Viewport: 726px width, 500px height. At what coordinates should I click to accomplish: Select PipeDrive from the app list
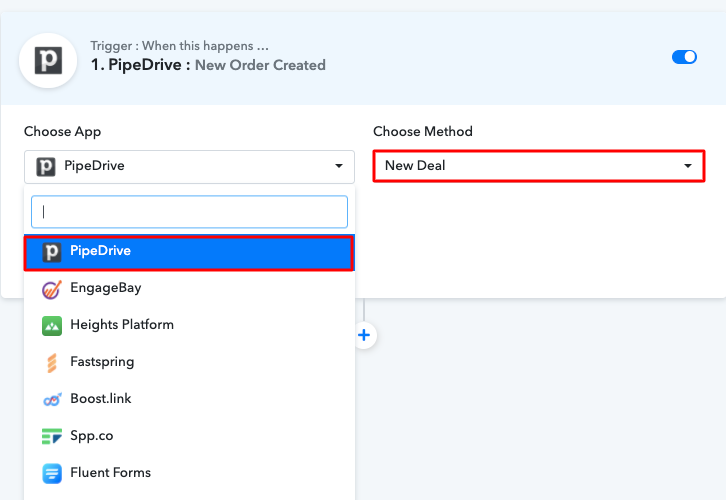pos(189,253)
